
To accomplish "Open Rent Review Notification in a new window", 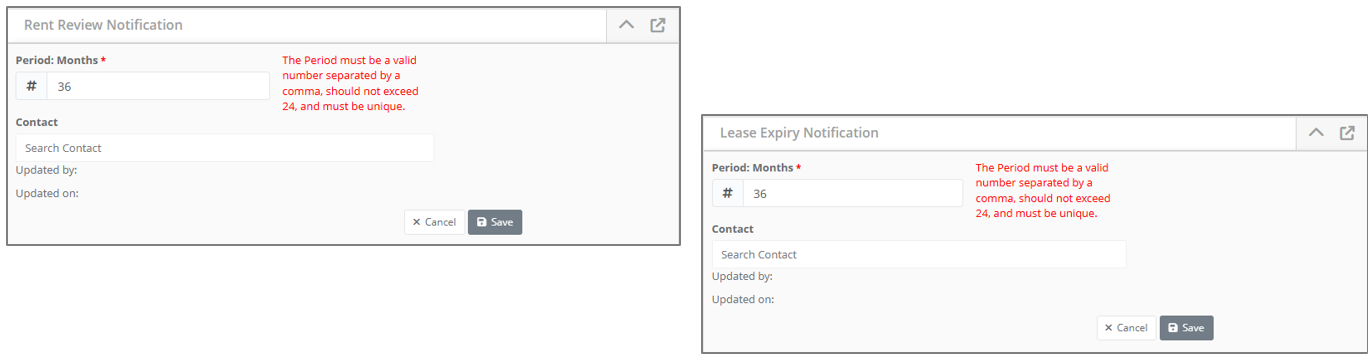I will click(658, 25).
